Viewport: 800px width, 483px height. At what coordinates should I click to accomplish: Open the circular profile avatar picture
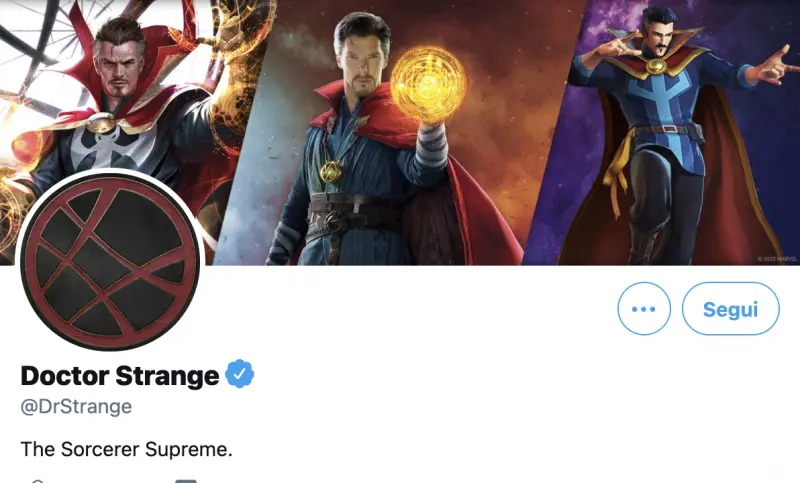(110, 263)
